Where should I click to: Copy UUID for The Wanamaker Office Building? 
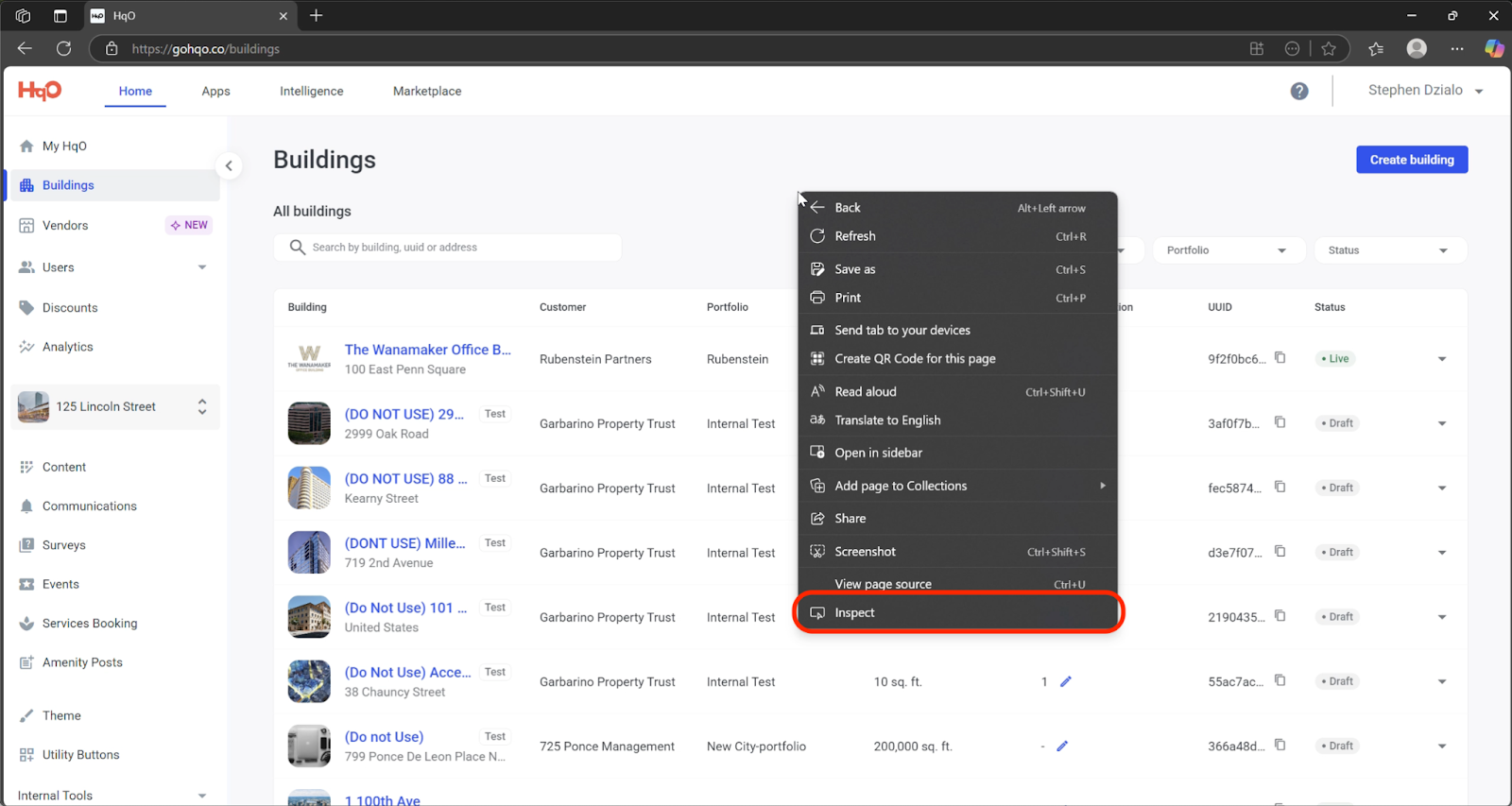(x=1280, y=358)
